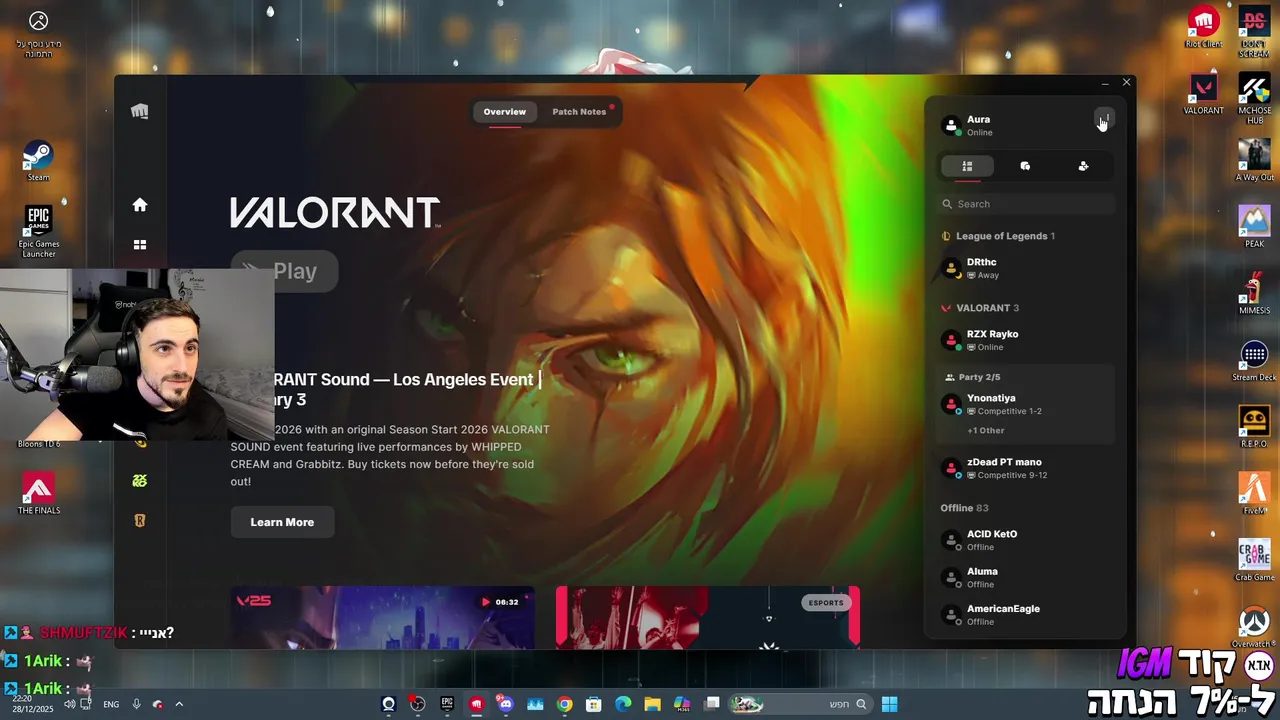1280x720 pixels.
Task: Select offline friend ACID KetO
Action: tap(1026, 540)
